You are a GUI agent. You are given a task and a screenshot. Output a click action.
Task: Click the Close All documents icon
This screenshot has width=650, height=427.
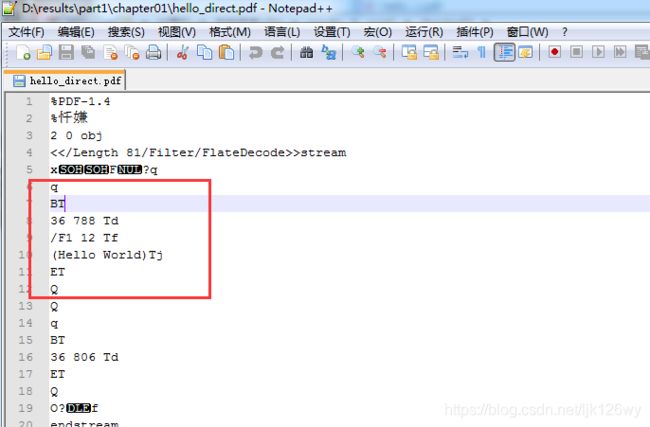(x=132, y=53)
